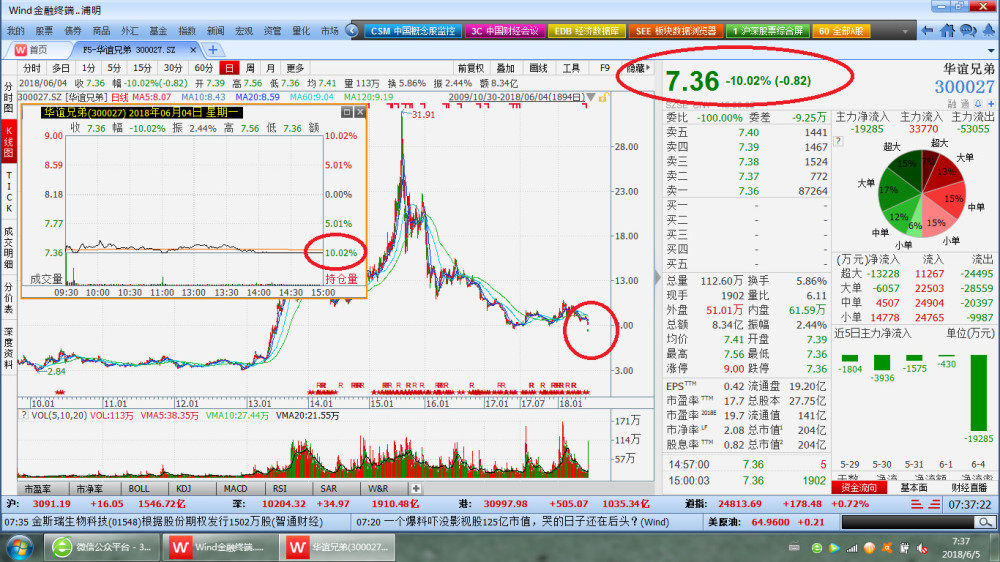Add stock to watchlist with blue plus icon
The width and height of the screenshot is (1000, 562).
click(x=991, y=103)
